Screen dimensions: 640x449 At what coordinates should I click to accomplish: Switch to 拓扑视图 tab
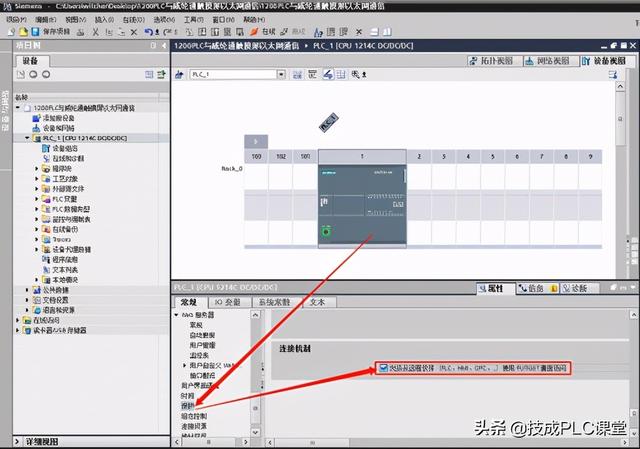click(x=495, y=61)
